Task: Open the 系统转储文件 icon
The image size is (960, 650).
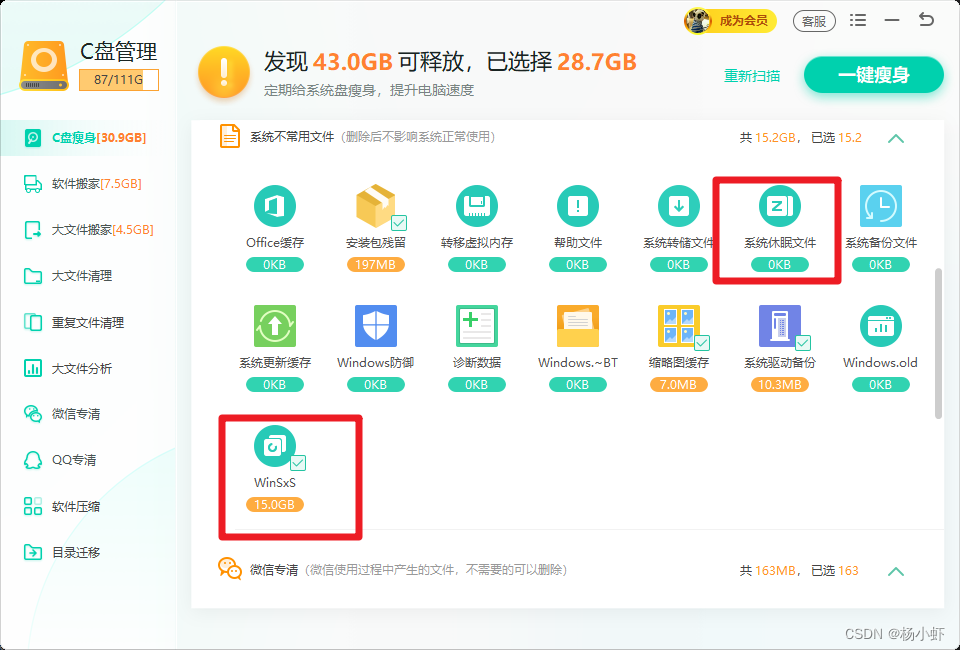Action: pos(678,206)
